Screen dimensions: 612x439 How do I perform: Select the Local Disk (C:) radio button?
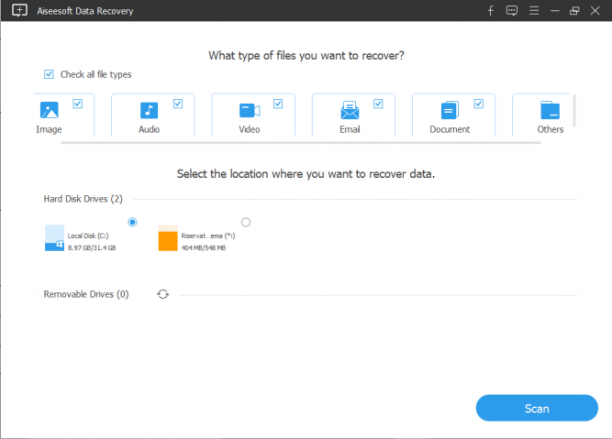click(133, 222)
